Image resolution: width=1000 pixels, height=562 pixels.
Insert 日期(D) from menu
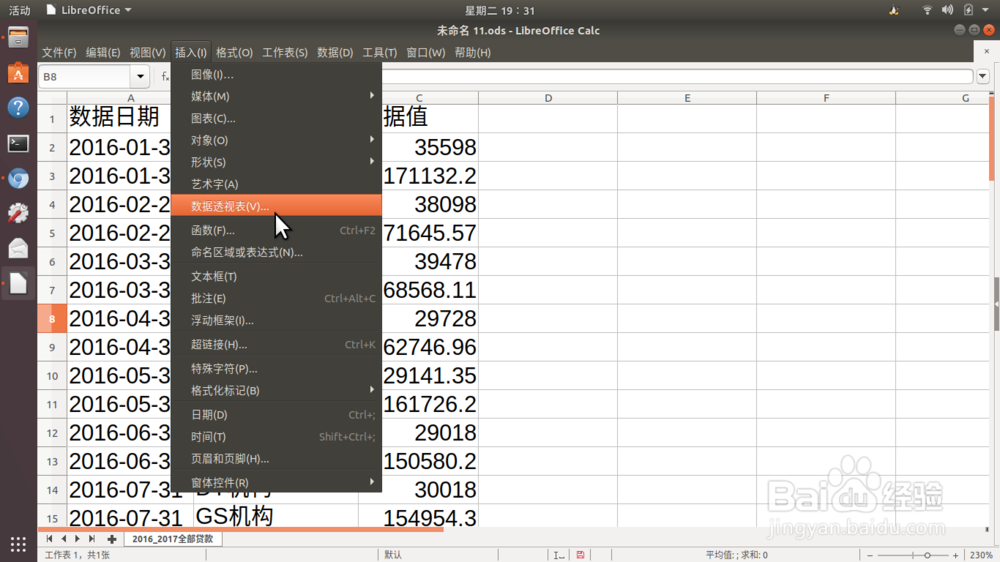pos(276,415)
